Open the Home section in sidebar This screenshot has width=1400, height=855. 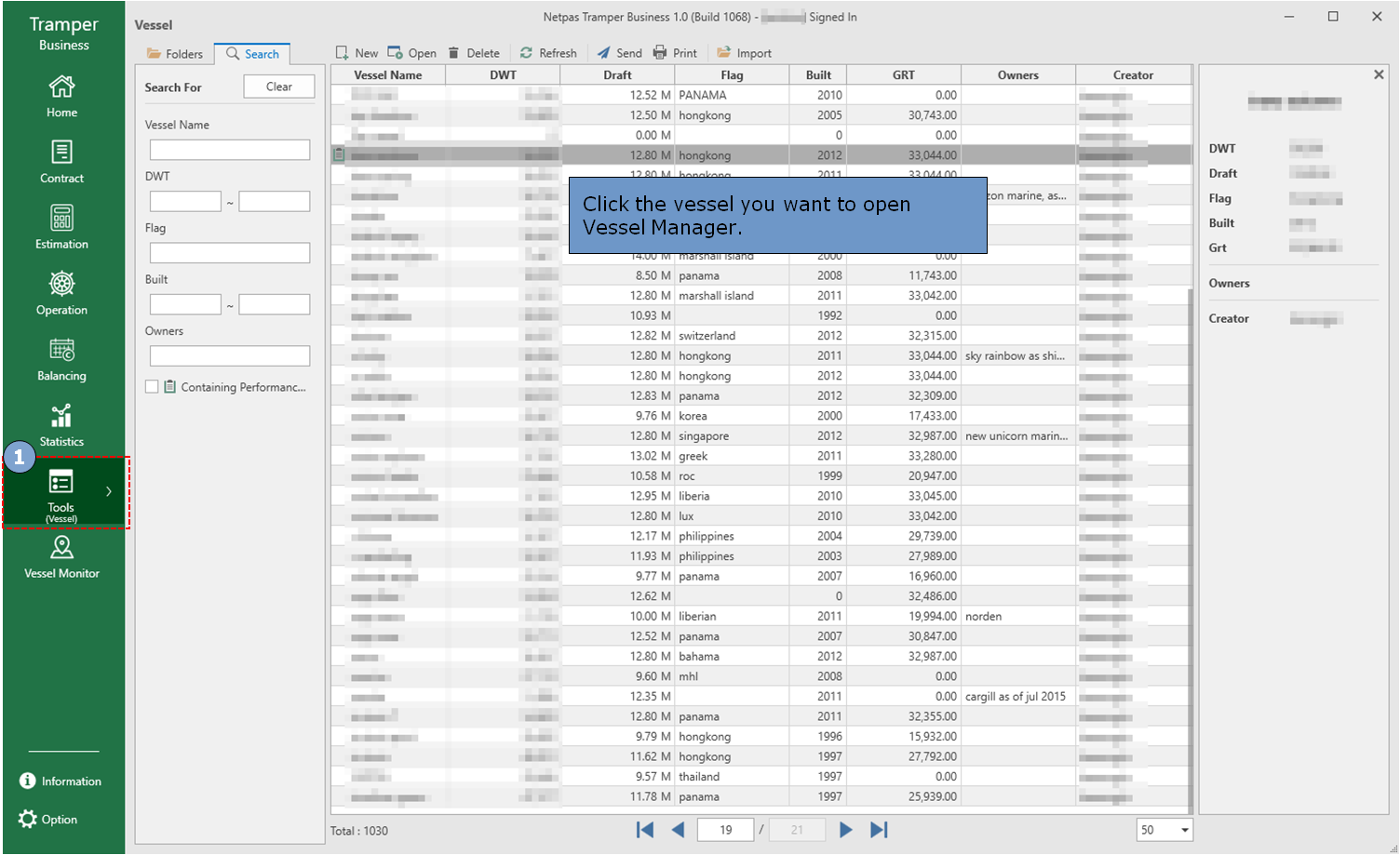point(62,97)
